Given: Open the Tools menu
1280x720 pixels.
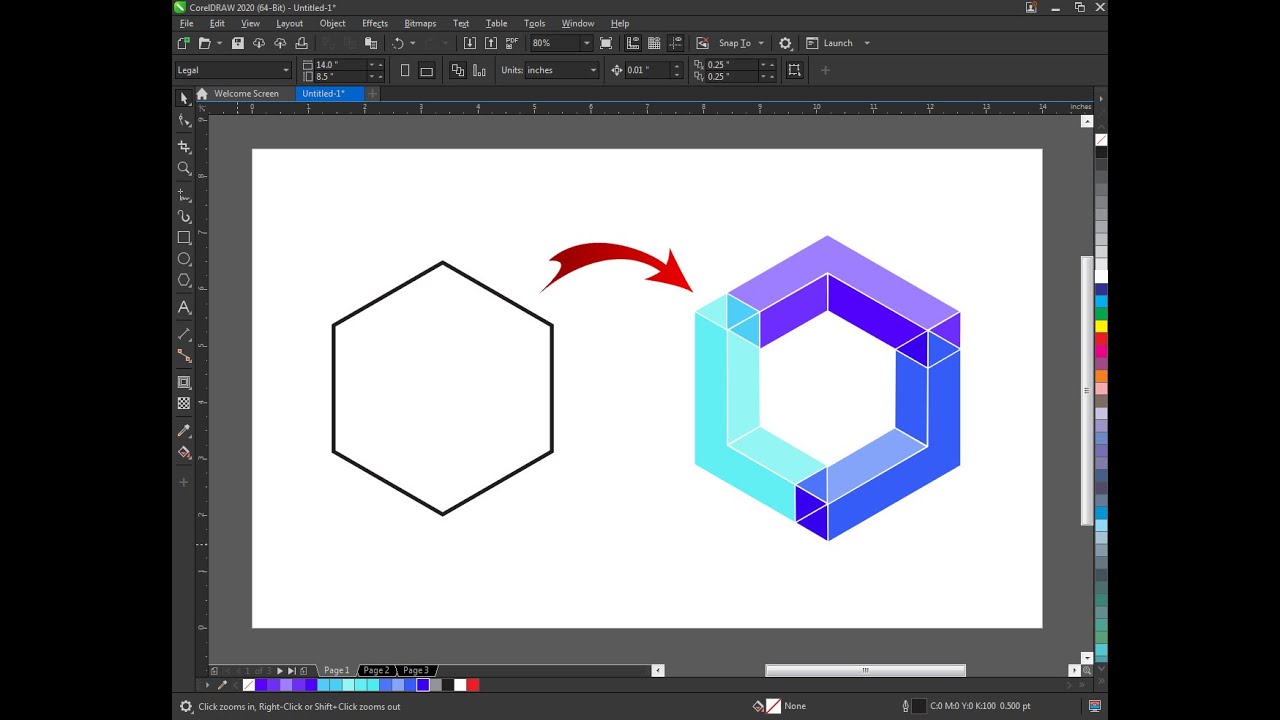Looking at the screenshot, I should pos(535,23).
